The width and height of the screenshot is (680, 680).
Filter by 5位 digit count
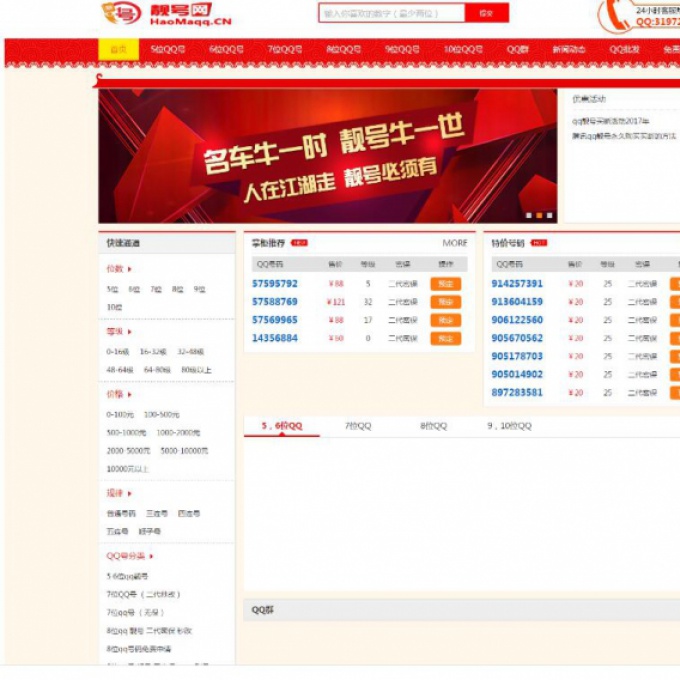tap(112, 289)
